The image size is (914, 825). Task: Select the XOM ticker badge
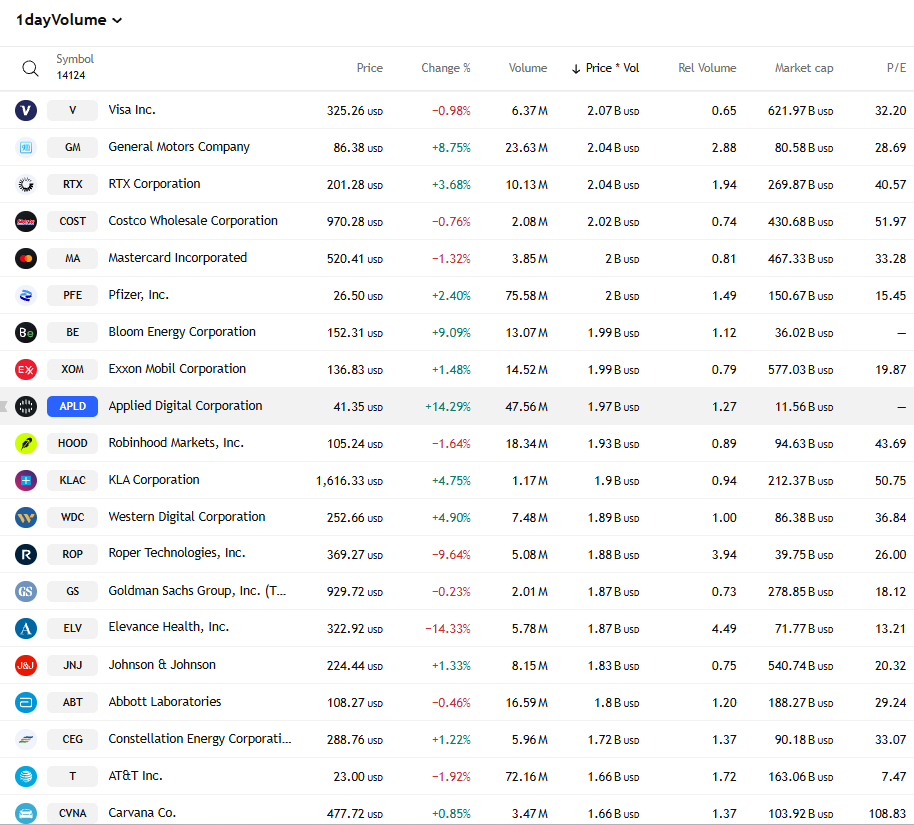click(72, 370)
